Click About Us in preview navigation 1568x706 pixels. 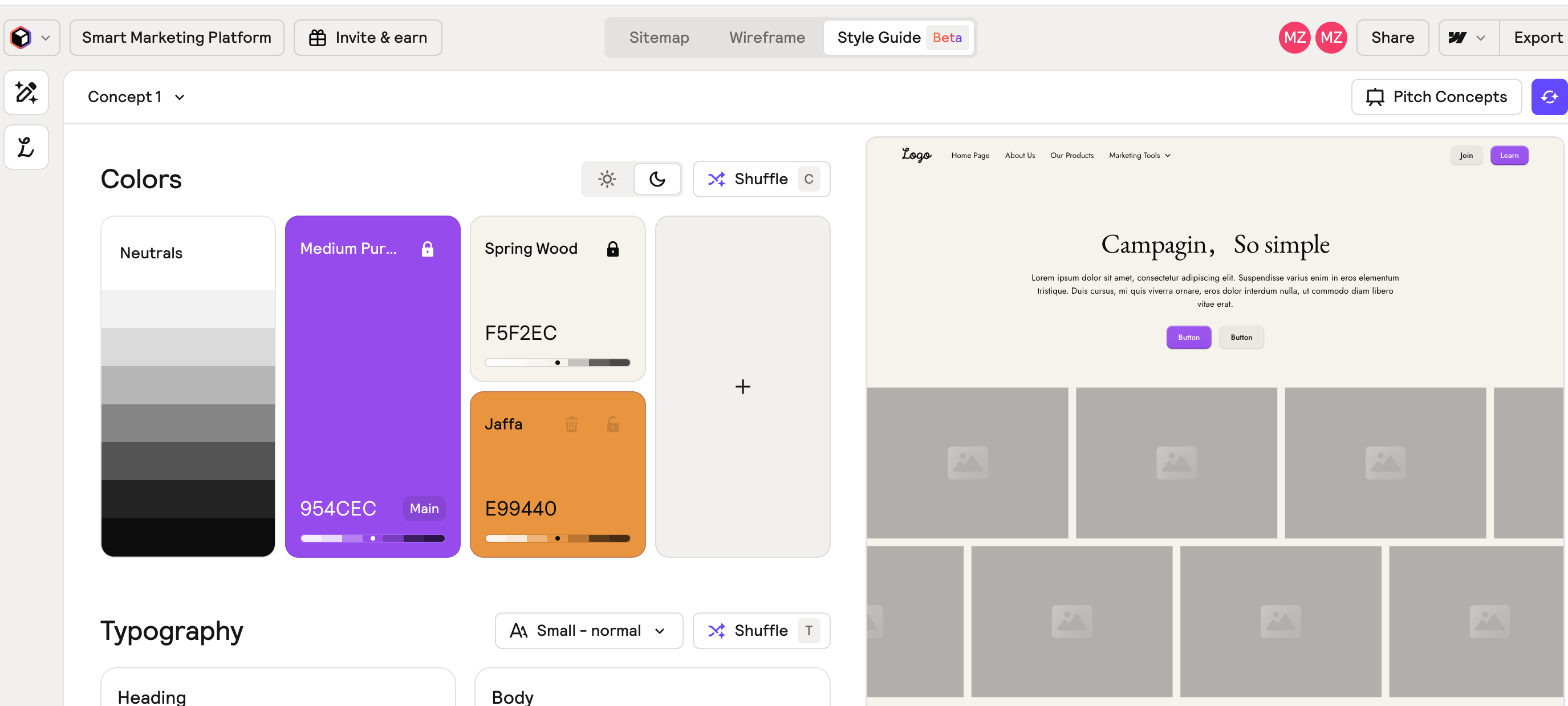click(x=1019, y=155)
